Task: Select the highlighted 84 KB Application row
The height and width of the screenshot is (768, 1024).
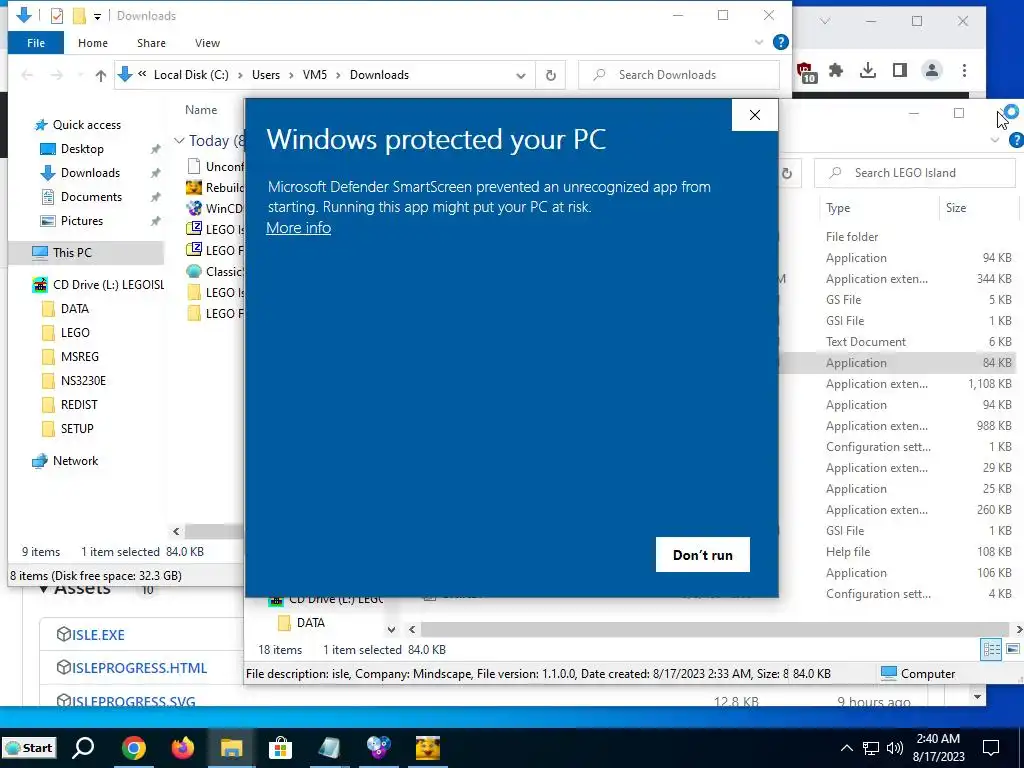Action: click(898, 363)
